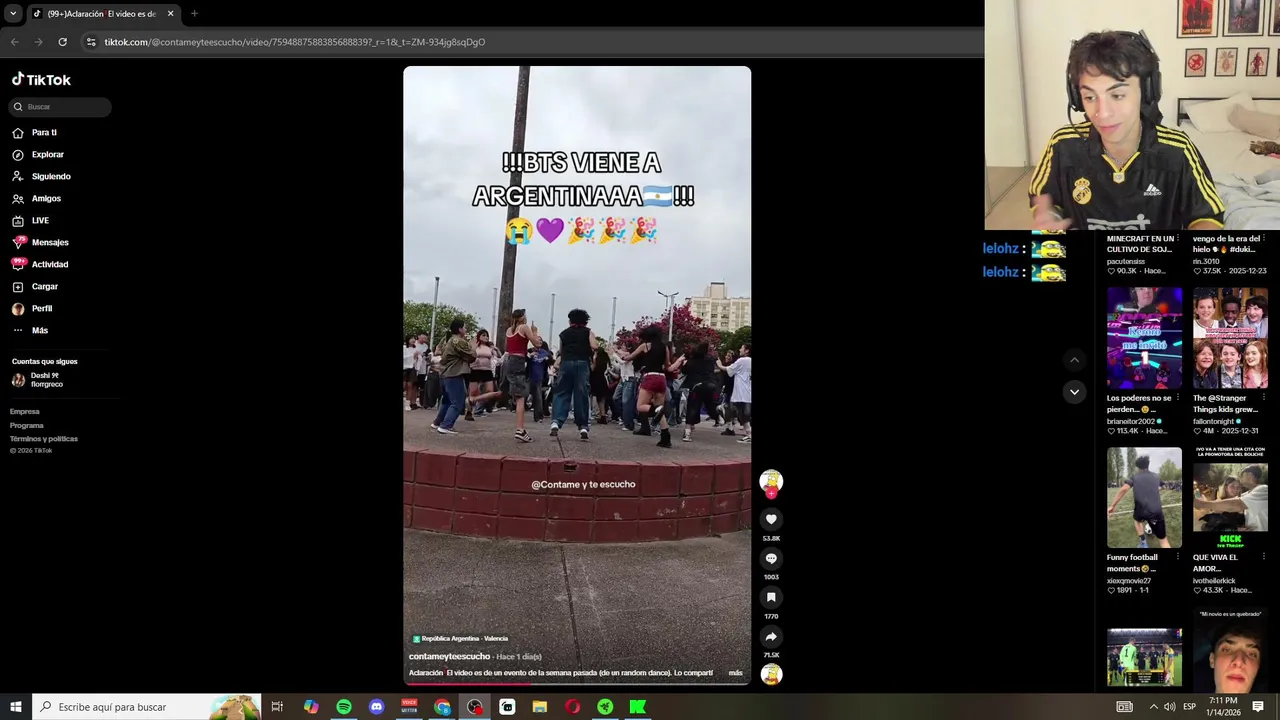The image size is (1280, 720).
Task: Save video with the bookmark icon
Action: [x=771, y=597]
